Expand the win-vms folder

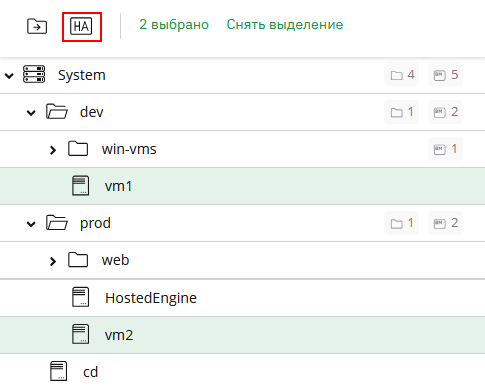point(53,150)
